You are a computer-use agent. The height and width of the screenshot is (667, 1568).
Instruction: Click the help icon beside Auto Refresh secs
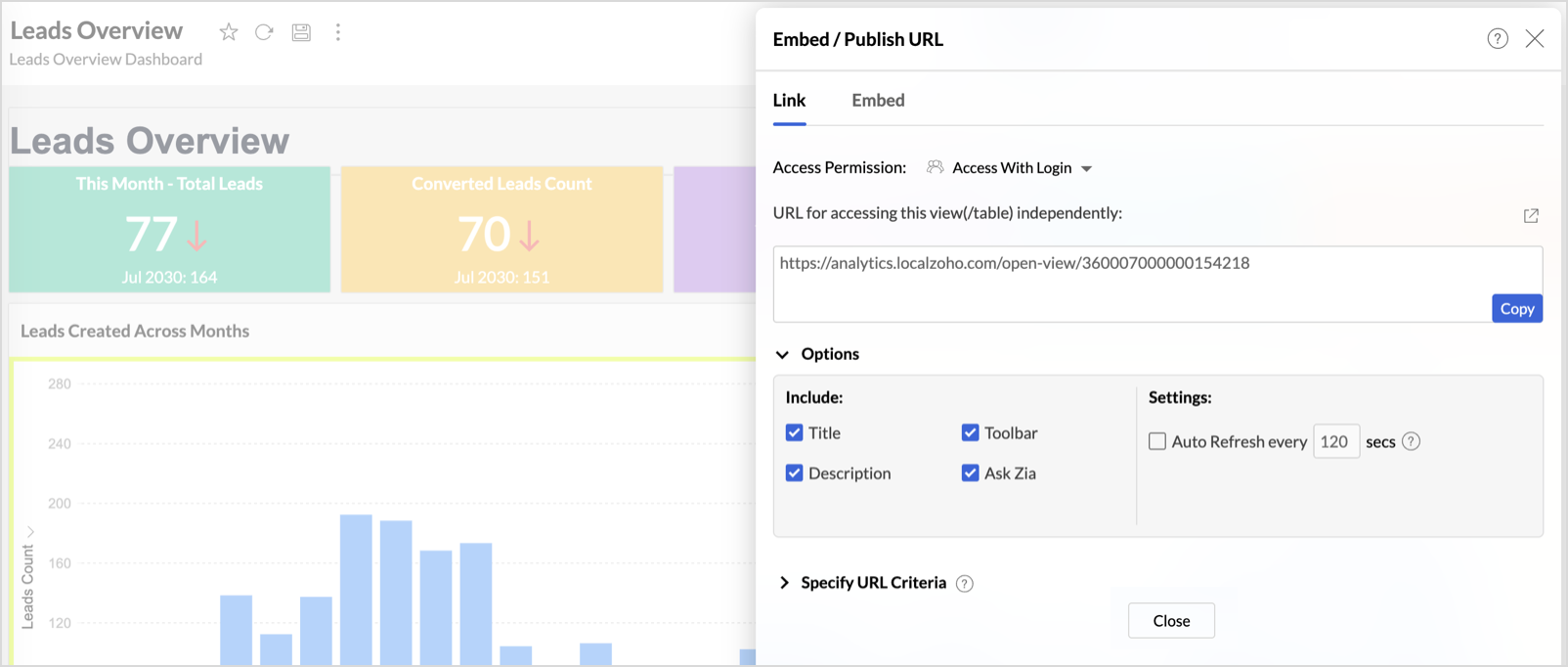click(x=1411, y=442)
